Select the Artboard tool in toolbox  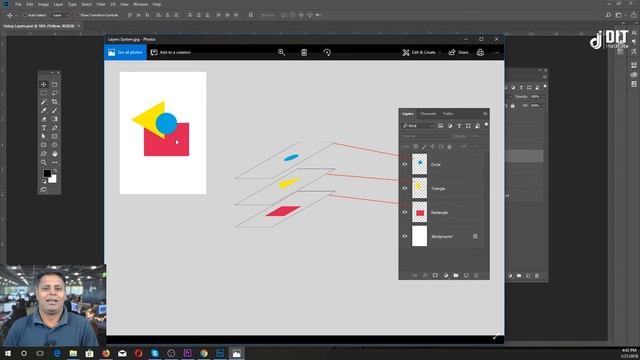55,84
